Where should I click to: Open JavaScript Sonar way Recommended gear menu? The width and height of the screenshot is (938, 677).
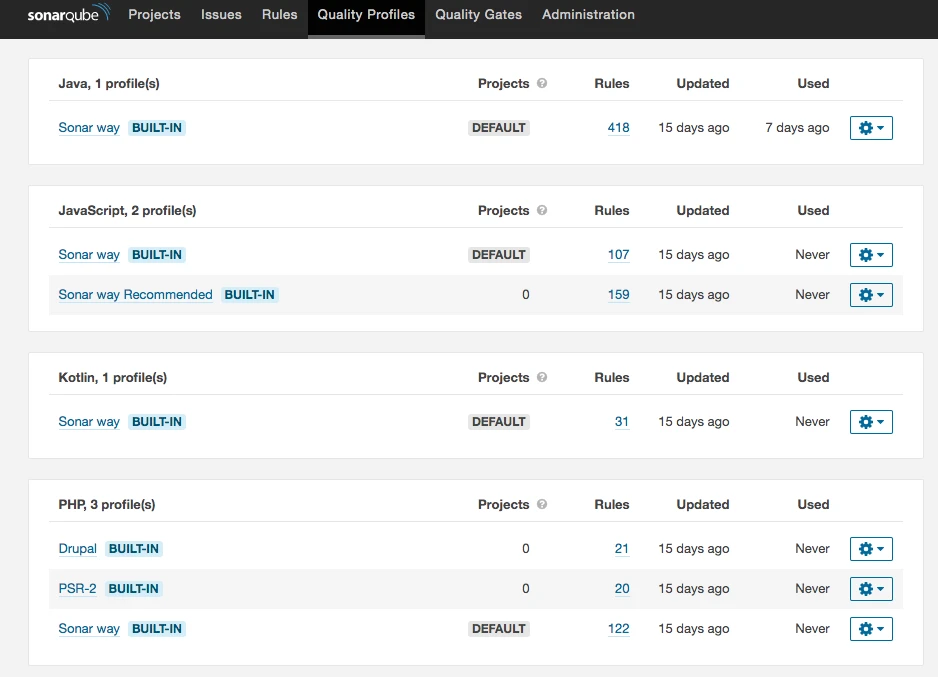tap(871, 295)
